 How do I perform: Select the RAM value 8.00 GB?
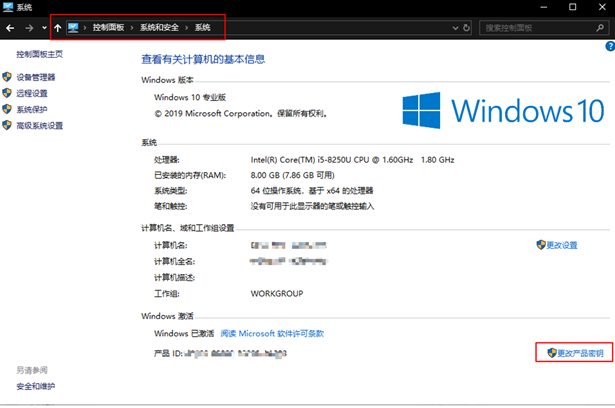[265, 175]
